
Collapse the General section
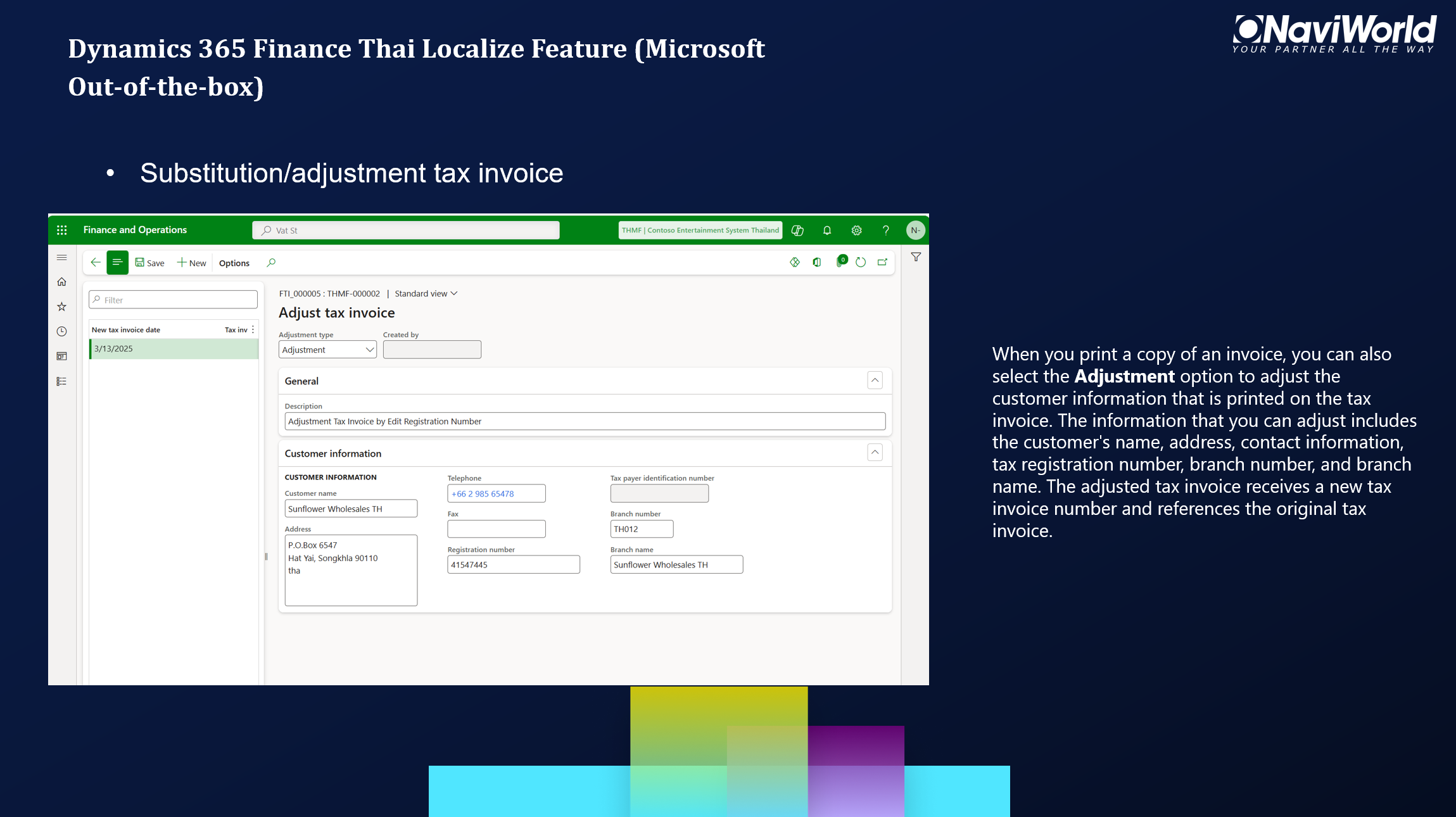coord(875,381)
